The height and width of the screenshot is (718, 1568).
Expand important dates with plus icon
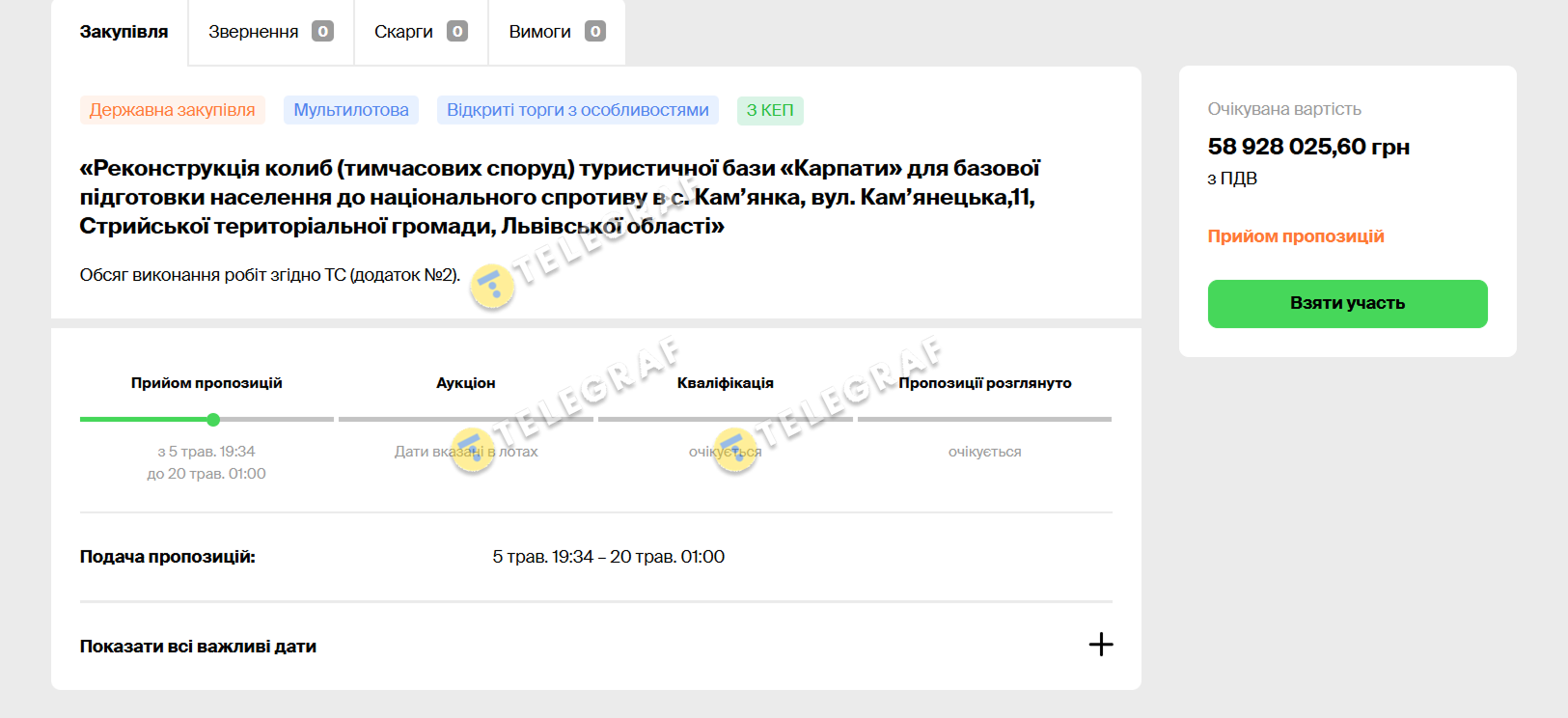pos(1100,645)
